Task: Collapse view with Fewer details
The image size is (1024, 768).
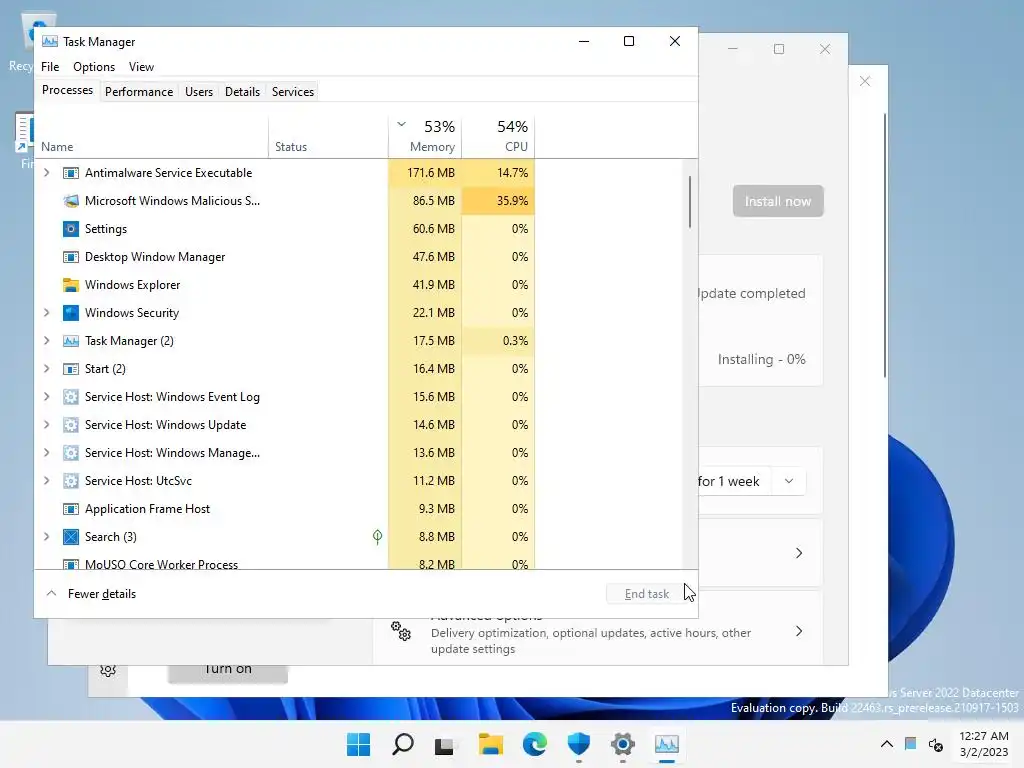Action: click(x=91, y=594)
